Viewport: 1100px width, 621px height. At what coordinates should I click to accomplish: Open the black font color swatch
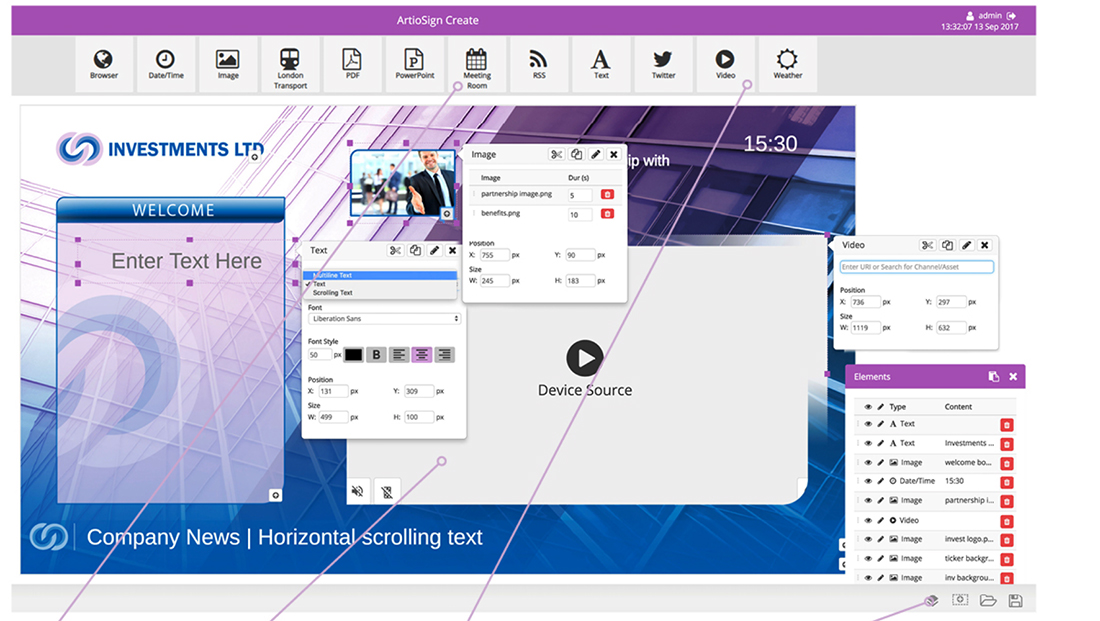[x=354, y=355]
